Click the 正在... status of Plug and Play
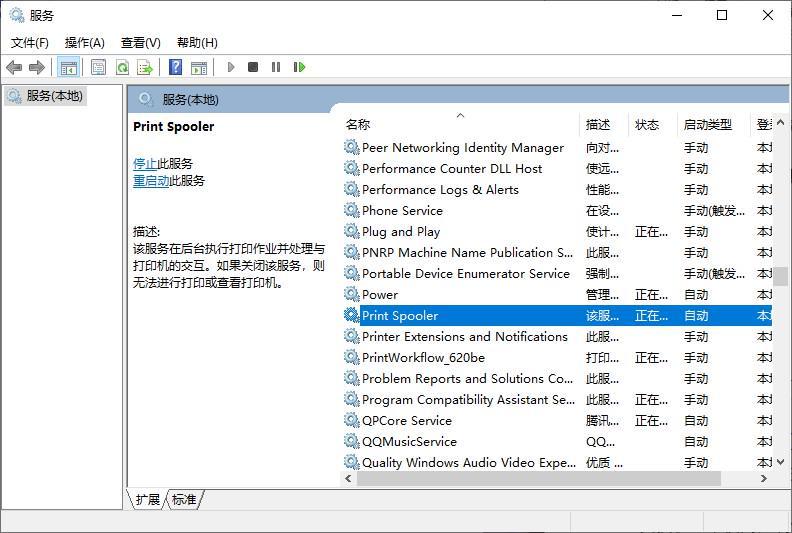Screen dimensions: 792x533 [x=651, y=231]
